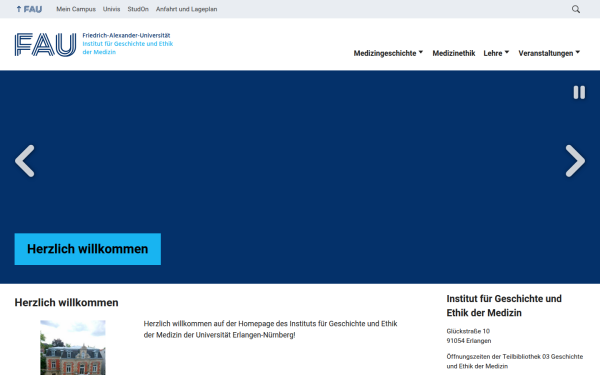Open the search magnifier icon
Screen dimensions: 600x375
tap(576, 9)
